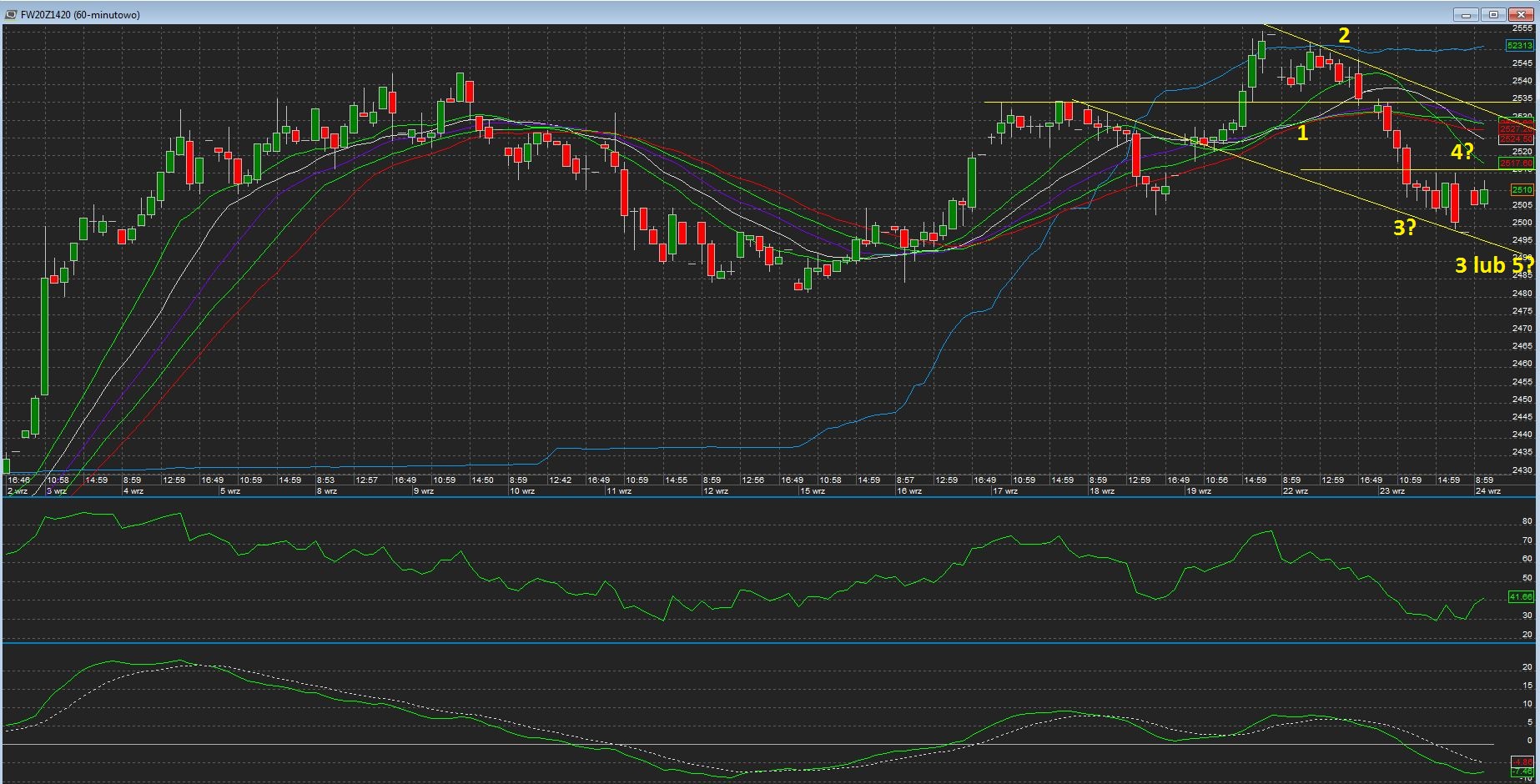The image size is (1540, 784).
Task: Select the red -4.86 signal value label
Action: pyautogui.click(x=1522, y=761)
